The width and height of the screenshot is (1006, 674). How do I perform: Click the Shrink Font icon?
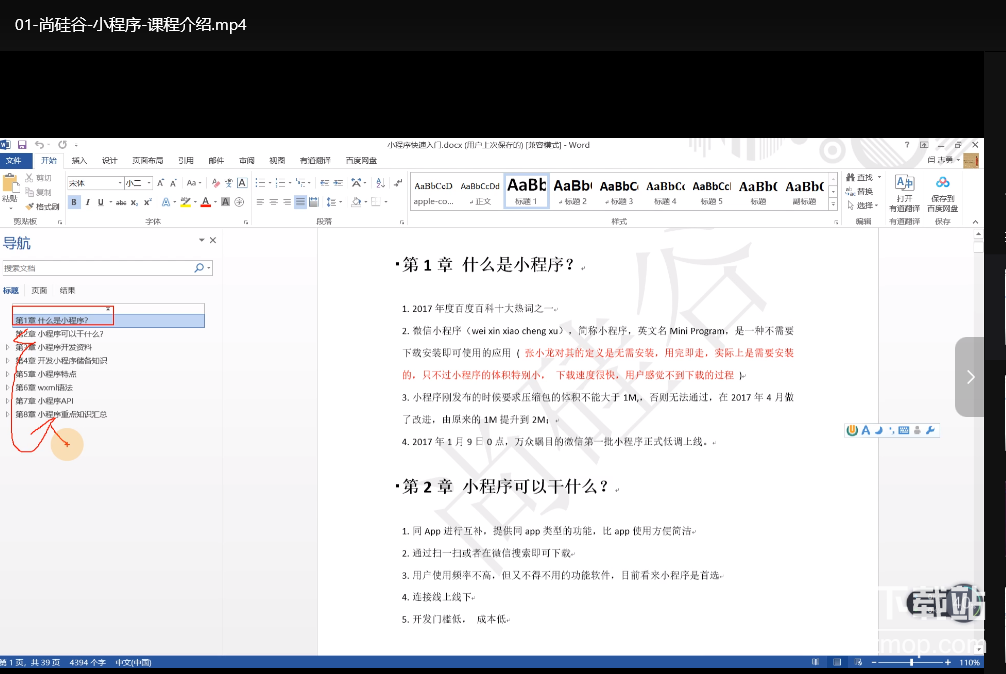point(173,183)
